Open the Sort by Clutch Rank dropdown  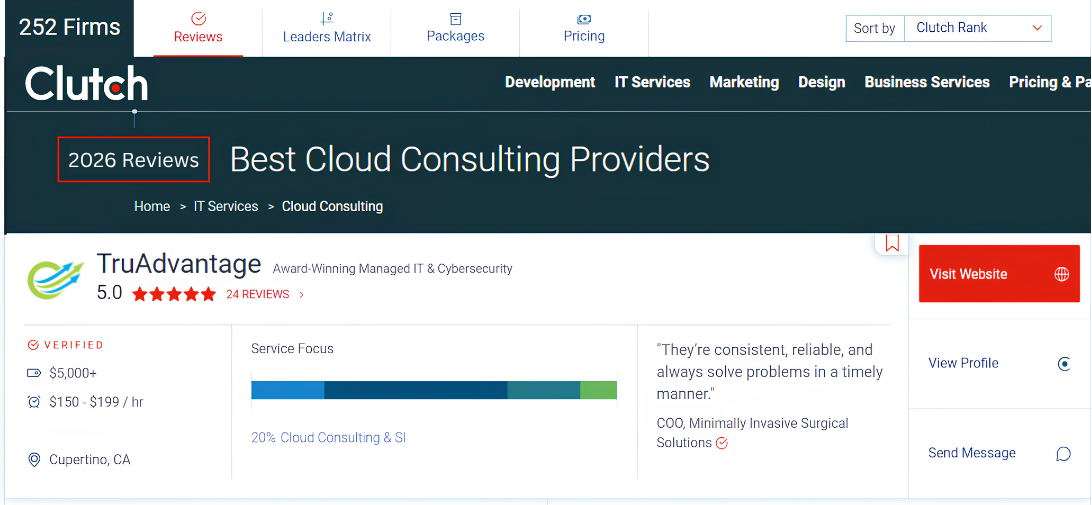[x=977, y=28]
